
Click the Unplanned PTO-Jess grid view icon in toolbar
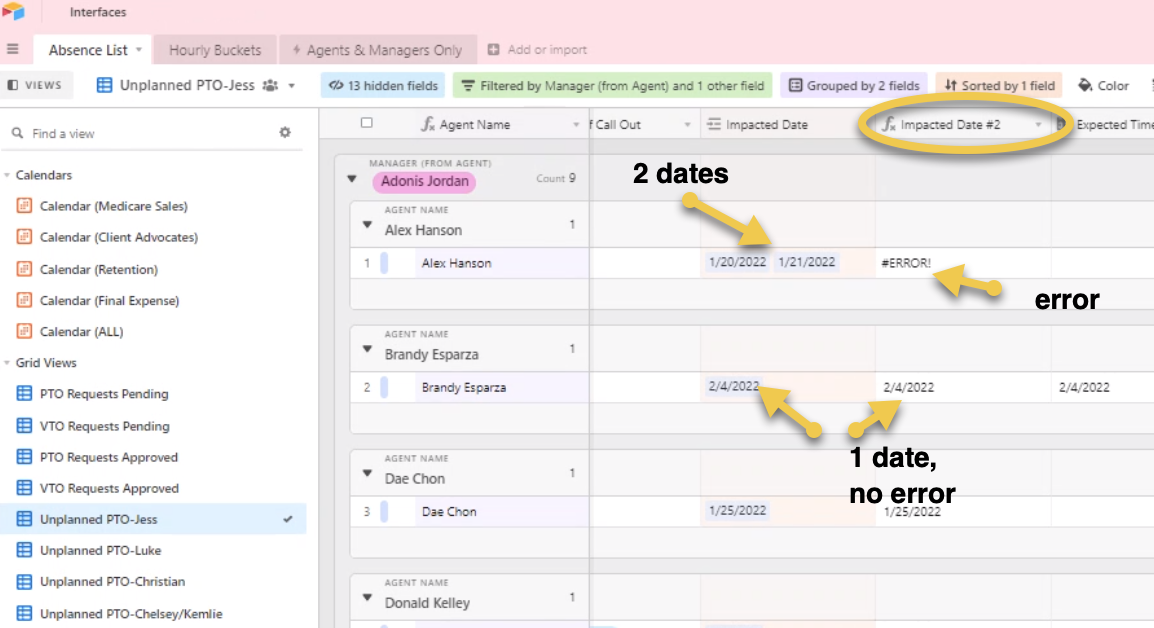click(105, 85)
